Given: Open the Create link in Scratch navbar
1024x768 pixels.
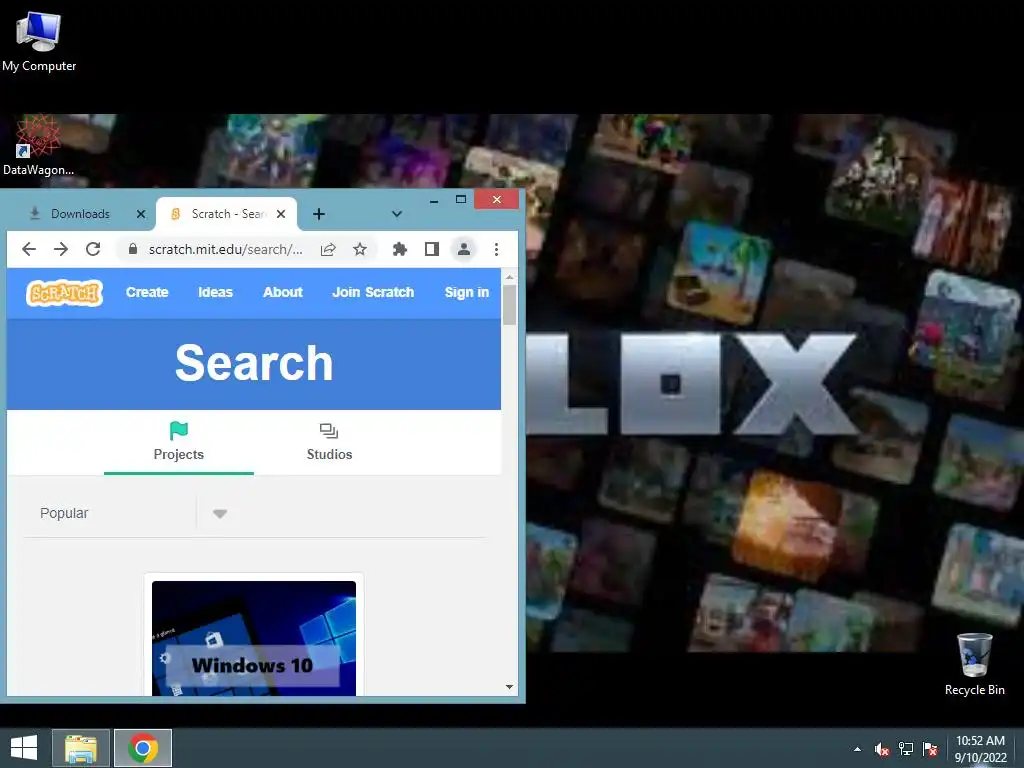Looking at the screenshot, I should coord(147,293).
